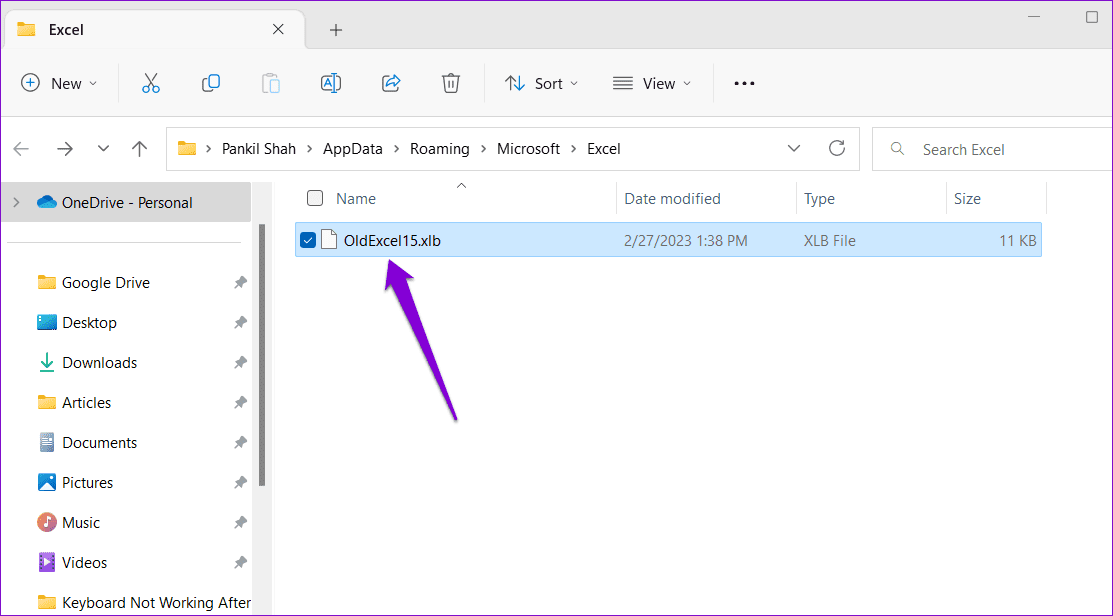This screenshot has width=1113, height=616.
Task: Select OneDrive - Personal in sidebar
Action: 126,202
